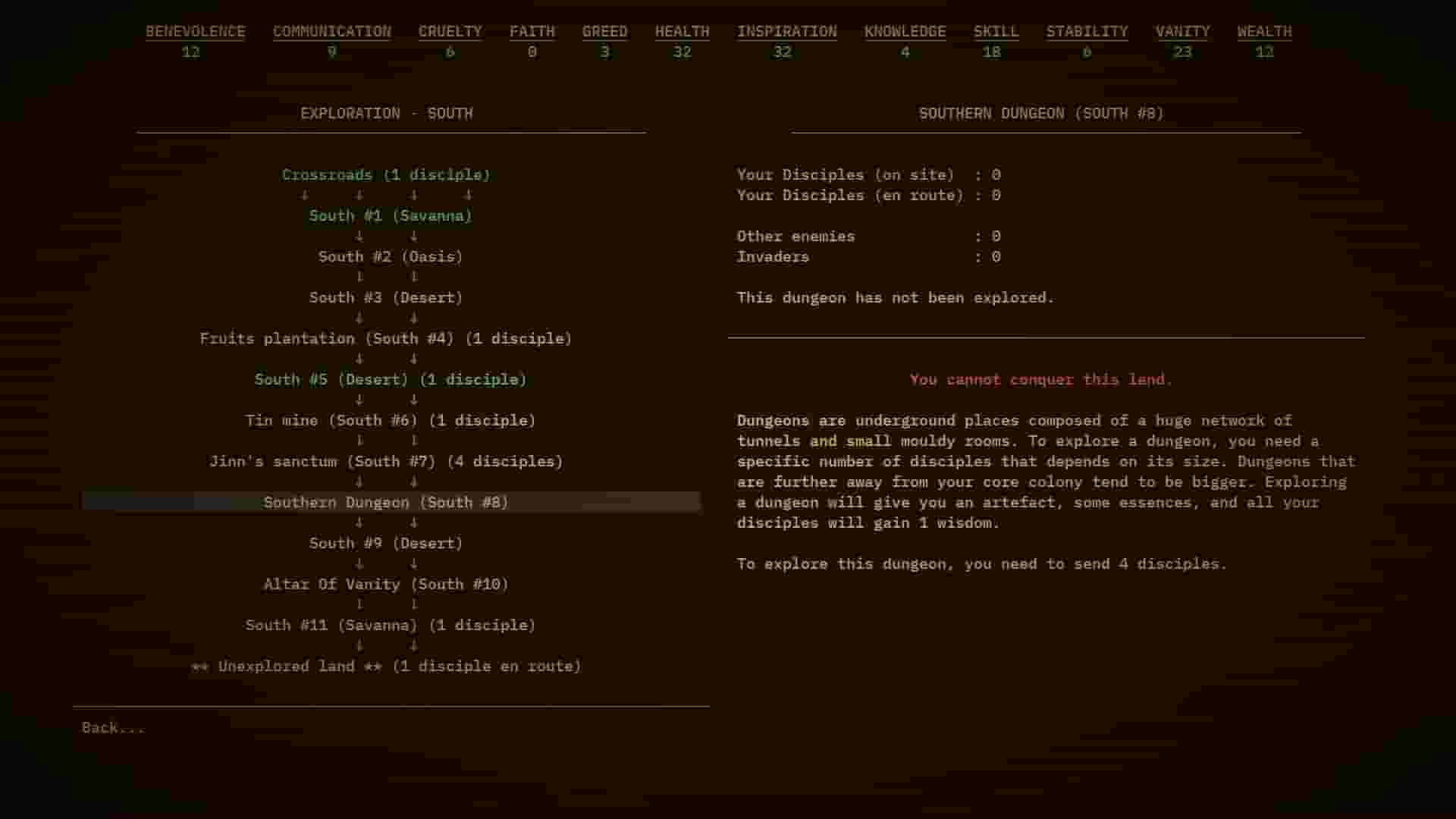Open South #2 (Oasis)
Image resolution: width=1456 pixels, height=819 pixels.
391,256
